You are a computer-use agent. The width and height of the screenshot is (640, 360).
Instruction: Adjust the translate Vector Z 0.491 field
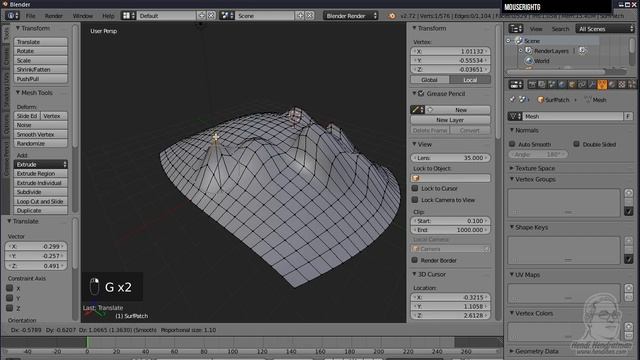36,266
